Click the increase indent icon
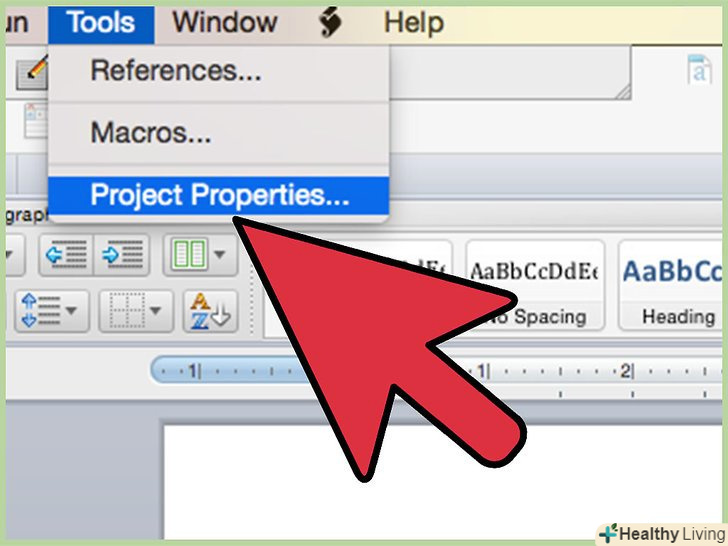The image size is (728, 546). (x=122, y=255)
